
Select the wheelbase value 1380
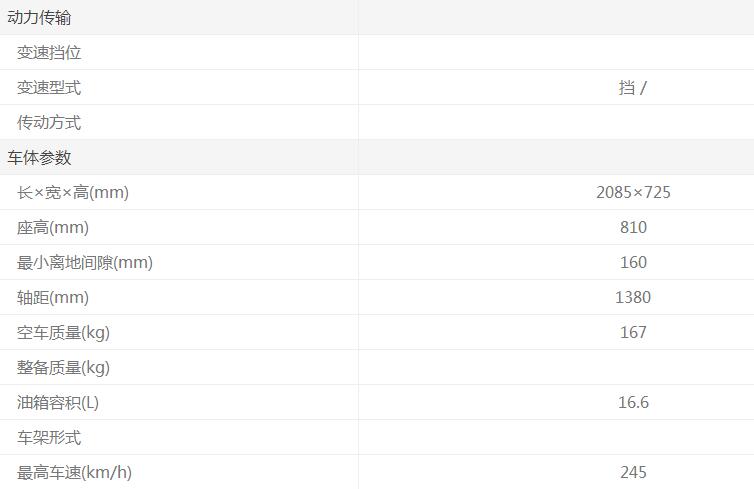coord(633,298)
